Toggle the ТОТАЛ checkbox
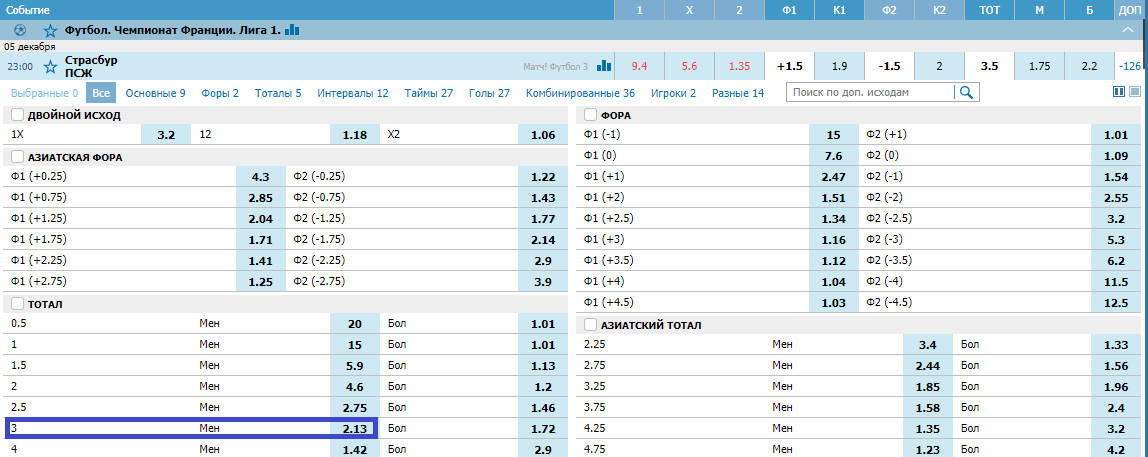This screenshot has width=1148, height=457. pyautogui.click(x=17, y=303)
